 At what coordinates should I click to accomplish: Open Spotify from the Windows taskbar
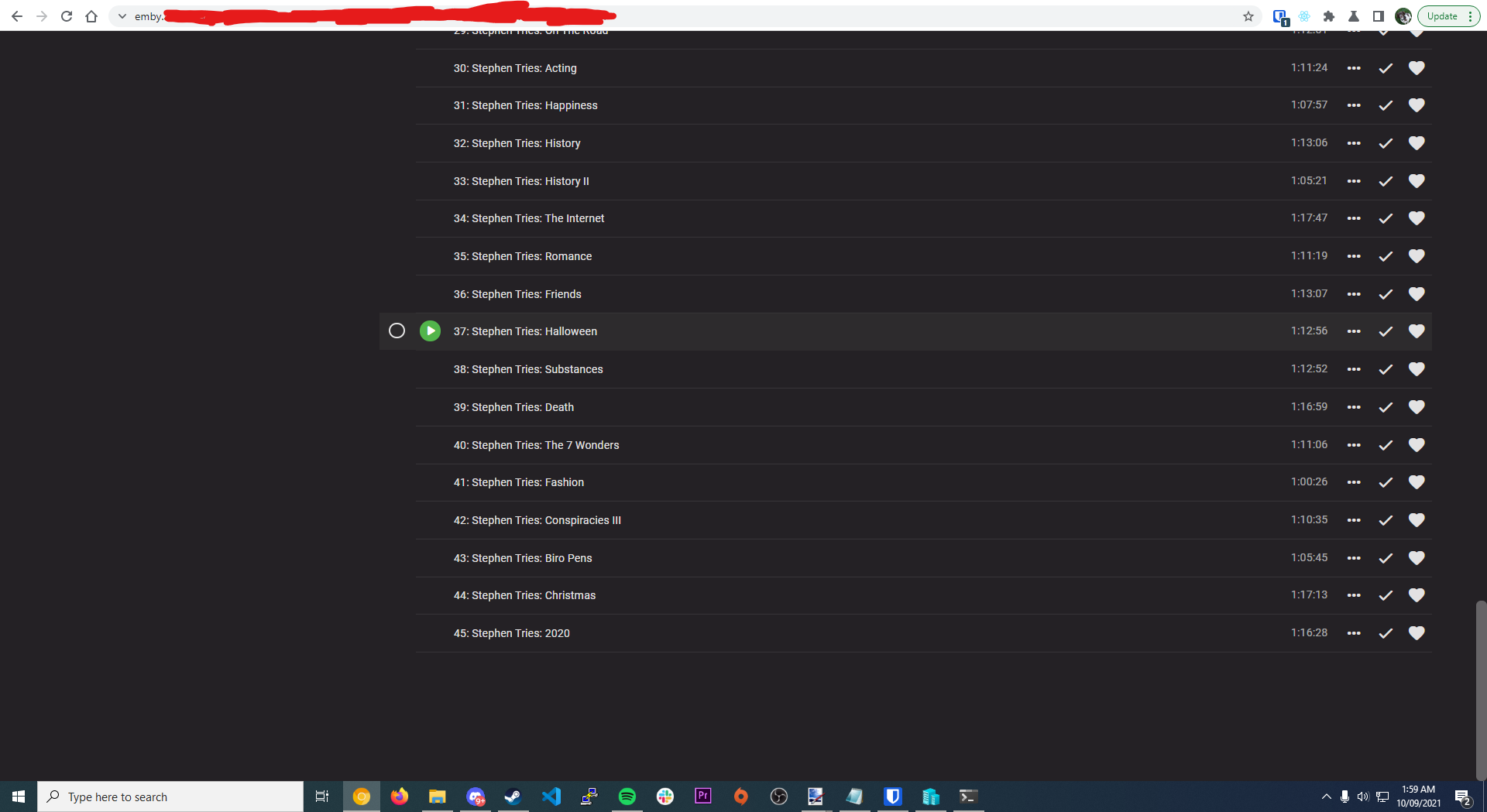pyautogui.click(x=627, y=797)
